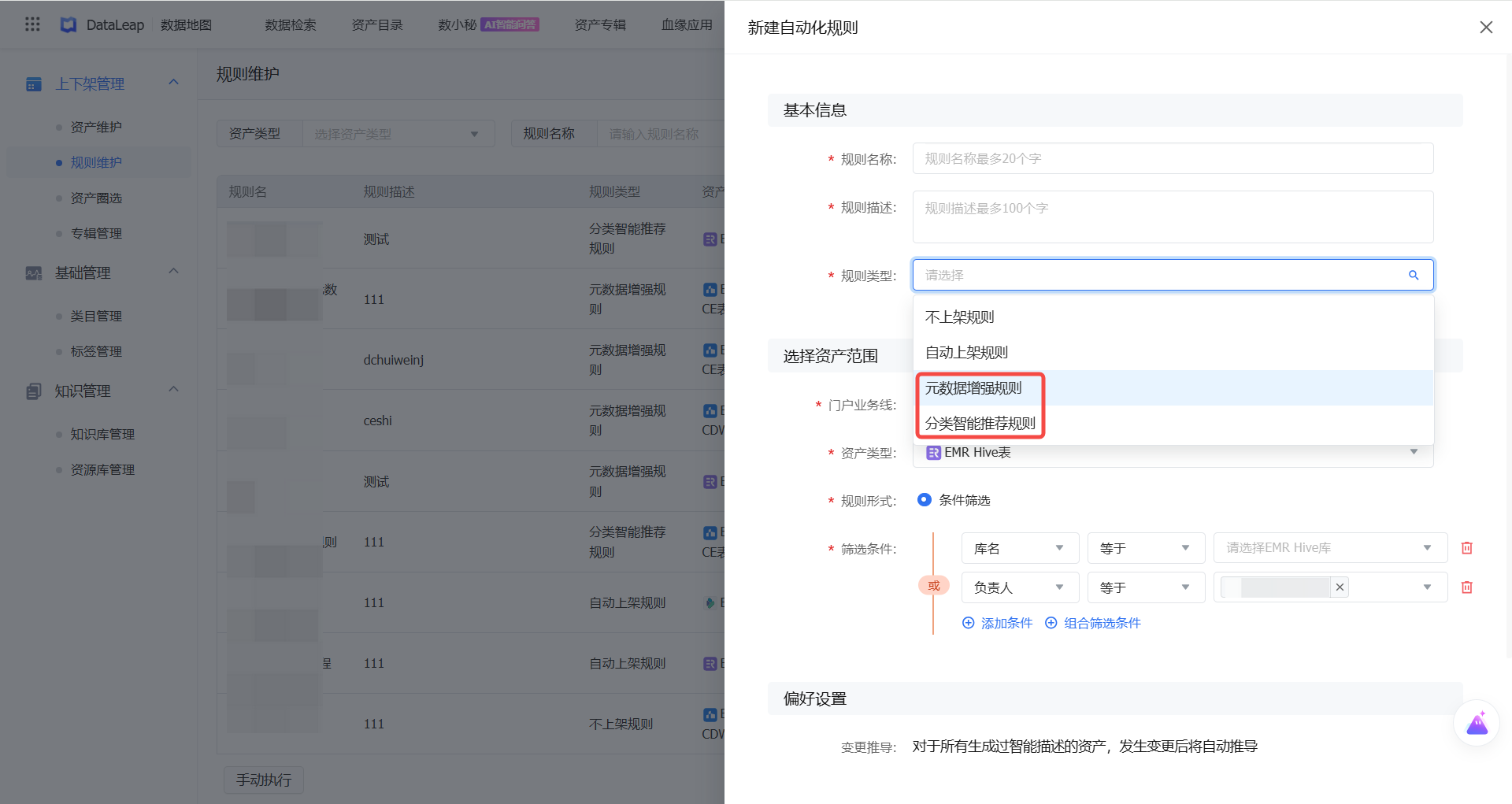1512x804 pixels.
Task: Delete the 库名 filter condition row
Action: click(1466, 548)
